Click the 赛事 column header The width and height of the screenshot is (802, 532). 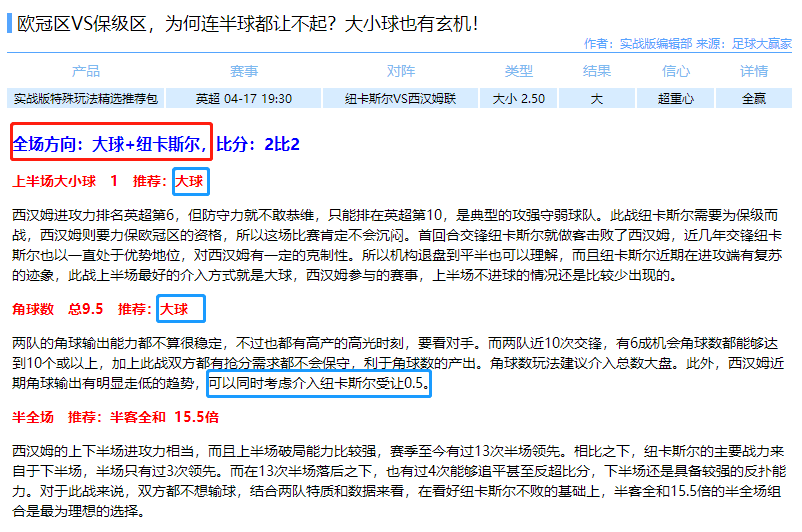click(x=243, y=71)
